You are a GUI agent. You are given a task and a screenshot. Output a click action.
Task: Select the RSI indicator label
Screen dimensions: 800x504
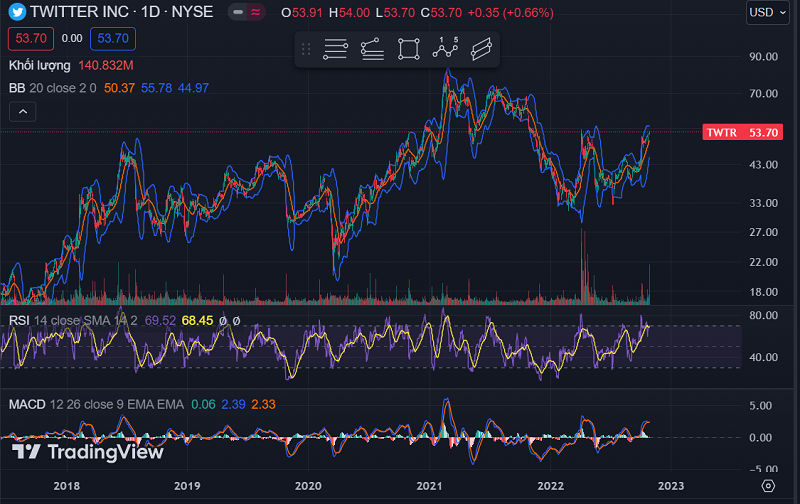click(x=19, y=320)
